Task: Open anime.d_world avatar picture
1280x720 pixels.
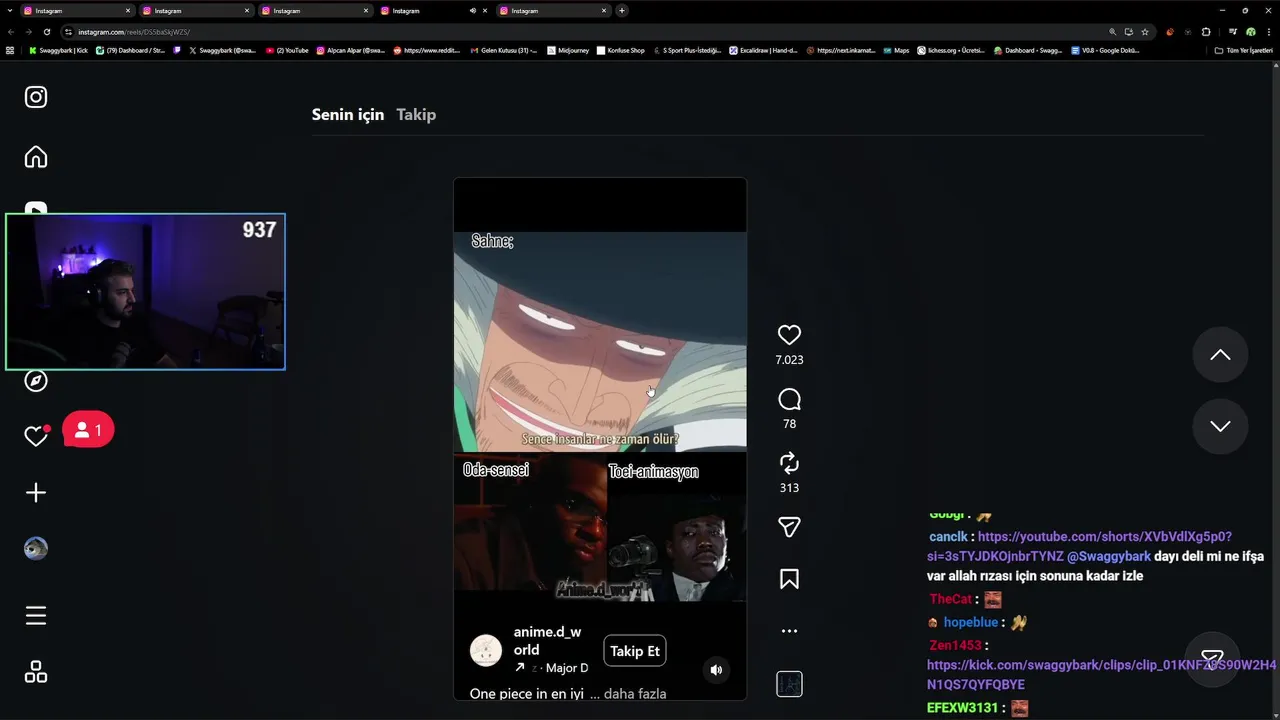Action: click(x=486, y=651)
